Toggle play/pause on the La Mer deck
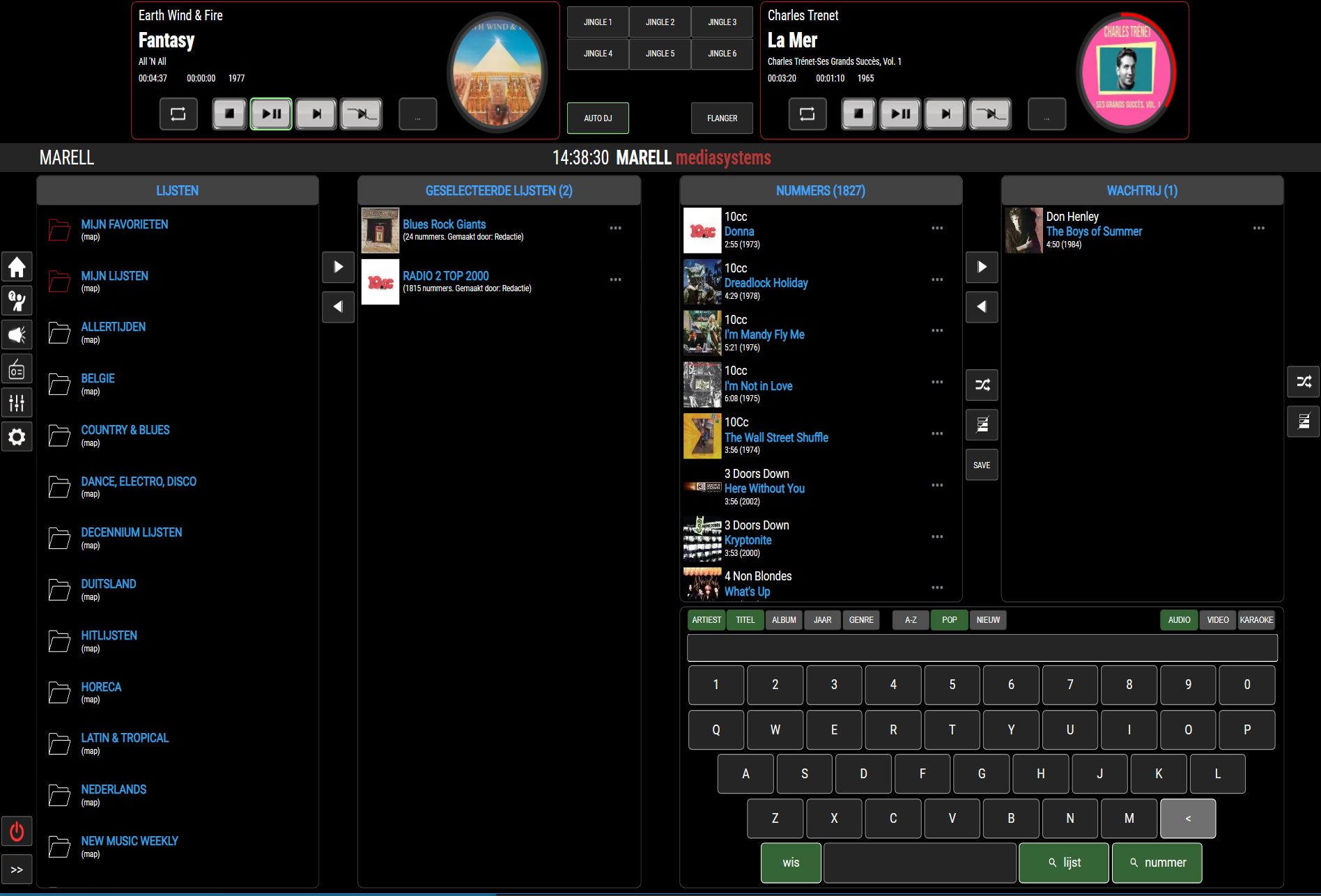 click(x=900, y=114)
